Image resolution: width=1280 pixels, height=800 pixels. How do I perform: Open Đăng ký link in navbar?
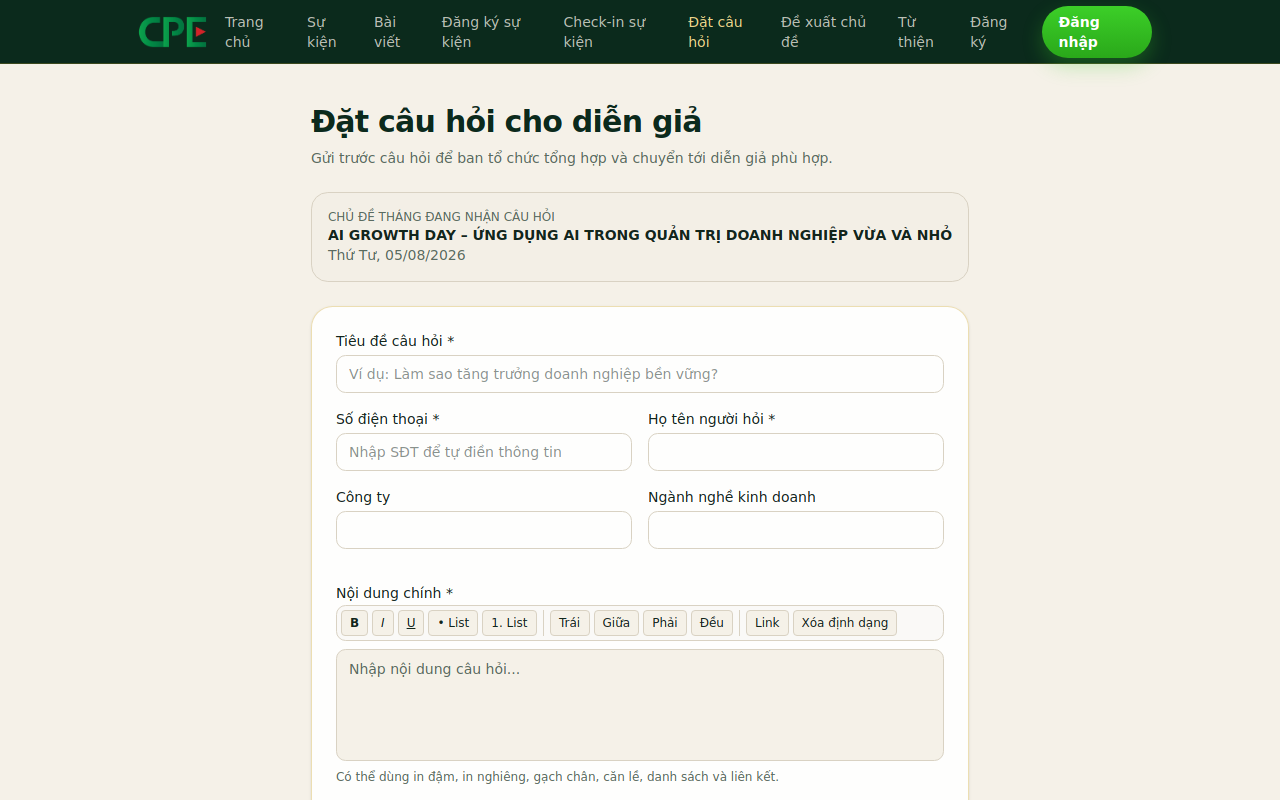pyautogui.click(x=988, y=32)
